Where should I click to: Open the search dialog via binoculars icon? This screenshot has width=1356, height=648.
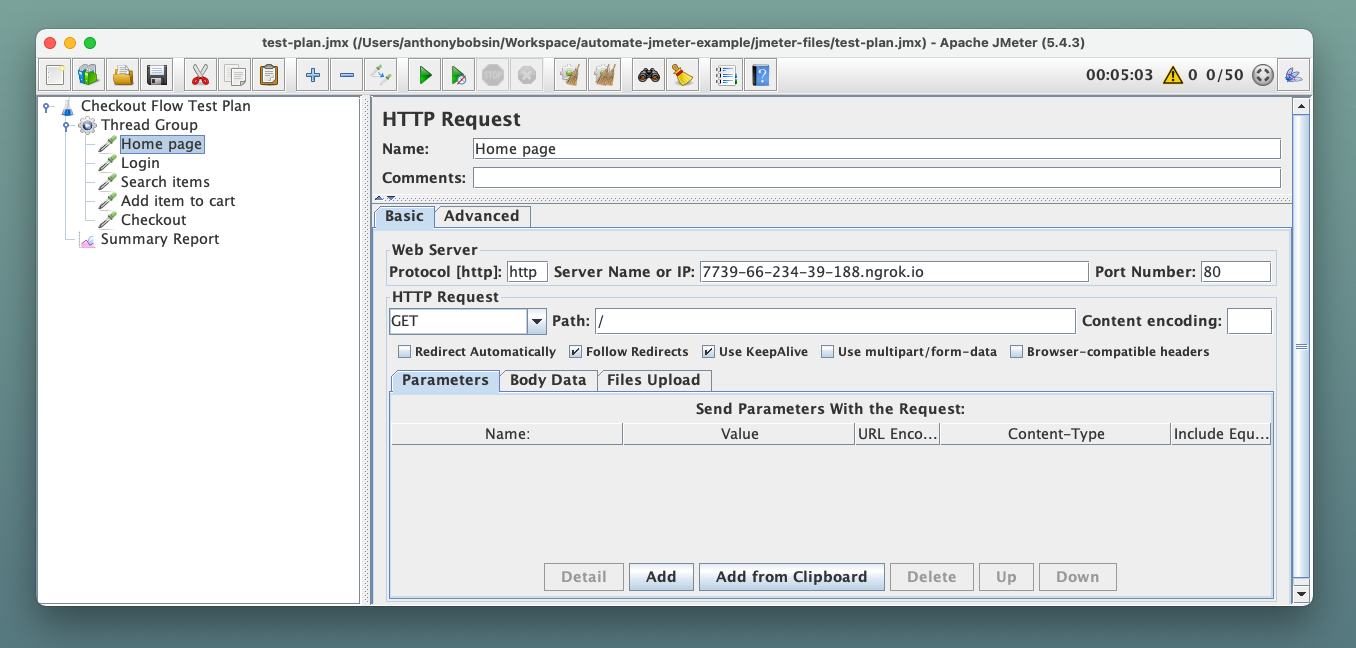pos(647,74)
